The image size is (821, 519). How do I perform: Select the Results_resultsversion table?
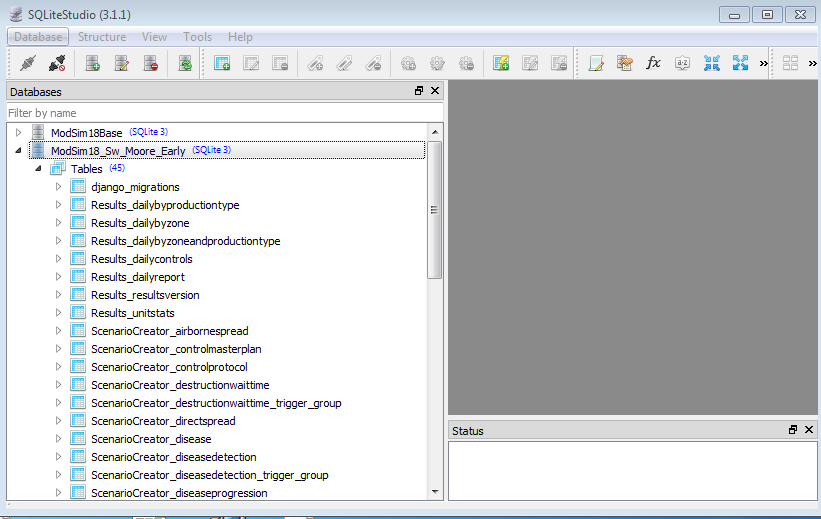(x=145, y=295)
